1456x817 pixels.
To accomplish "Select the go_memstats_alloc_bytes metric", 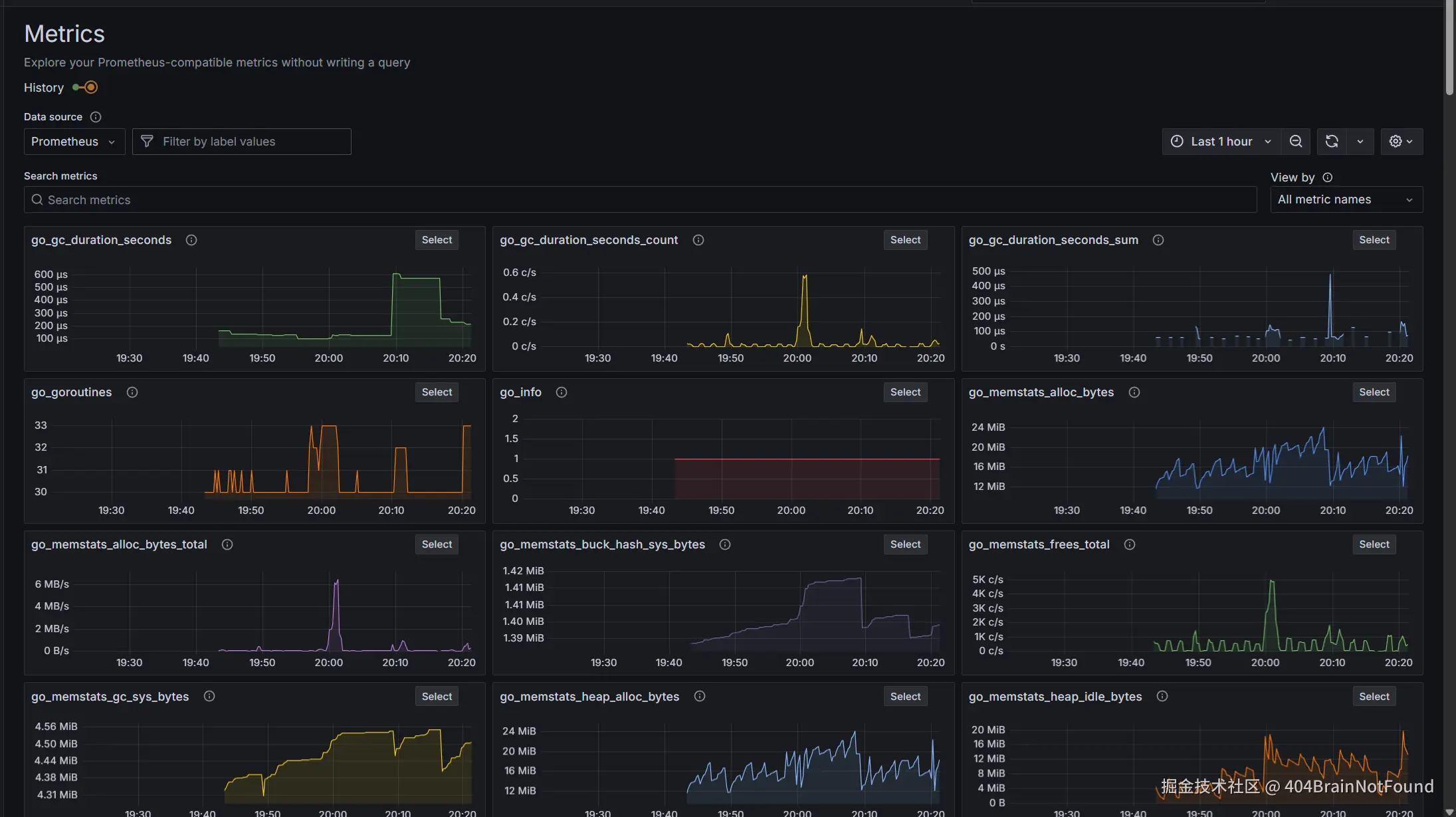I will tap(1374, 392).
